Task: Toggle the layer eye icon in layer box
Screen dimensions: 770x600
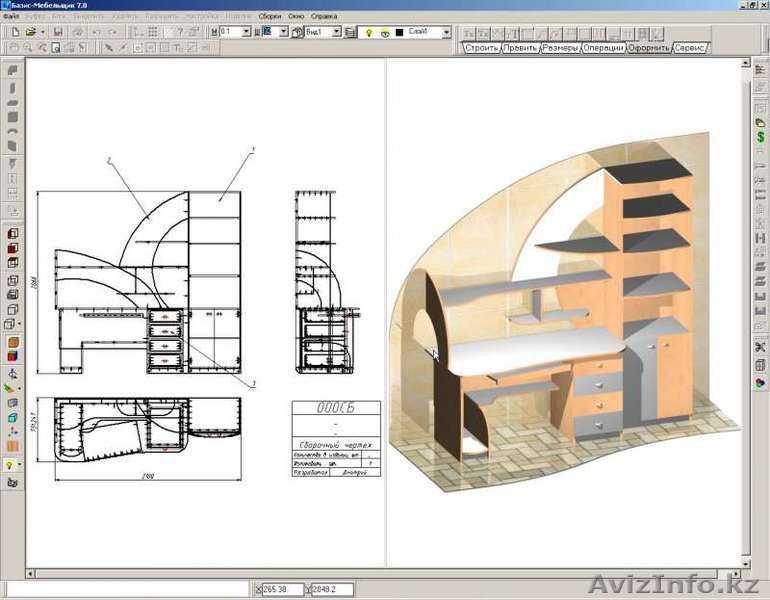Action: tap(385, 32)
